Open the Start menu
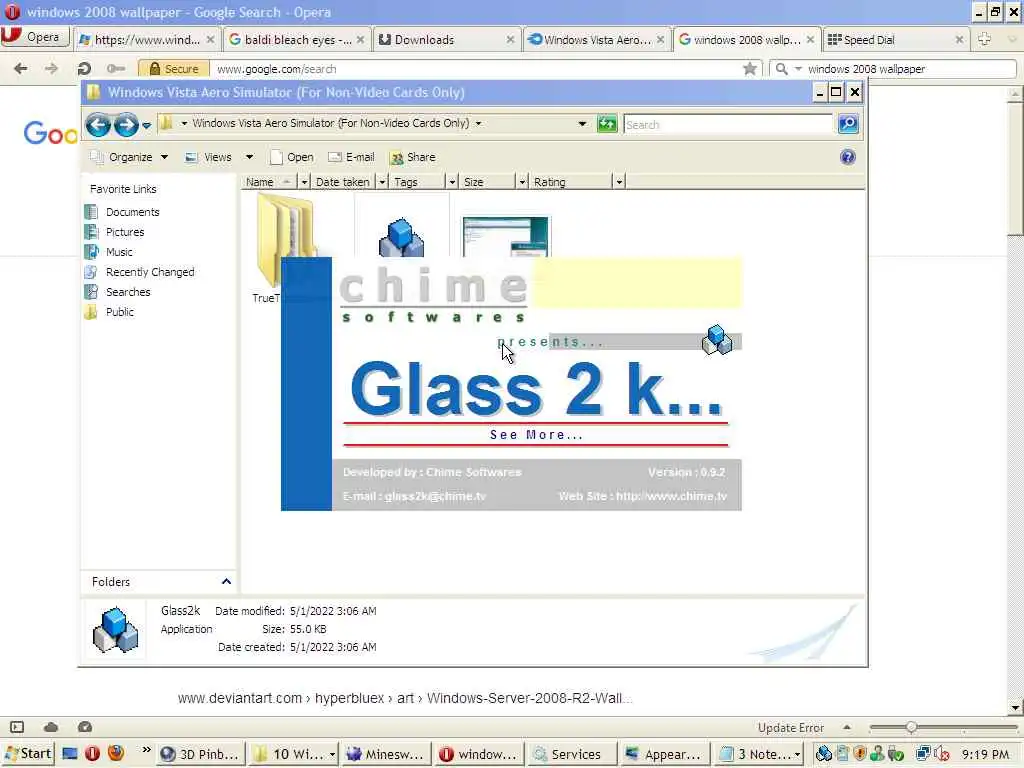This screenshot has width=1024, height=768. (27, 754)
